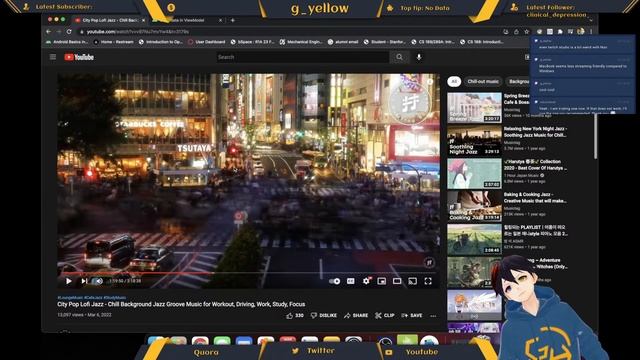Enable theater mode in the player
640x360 pixels.
pos(397,281)
